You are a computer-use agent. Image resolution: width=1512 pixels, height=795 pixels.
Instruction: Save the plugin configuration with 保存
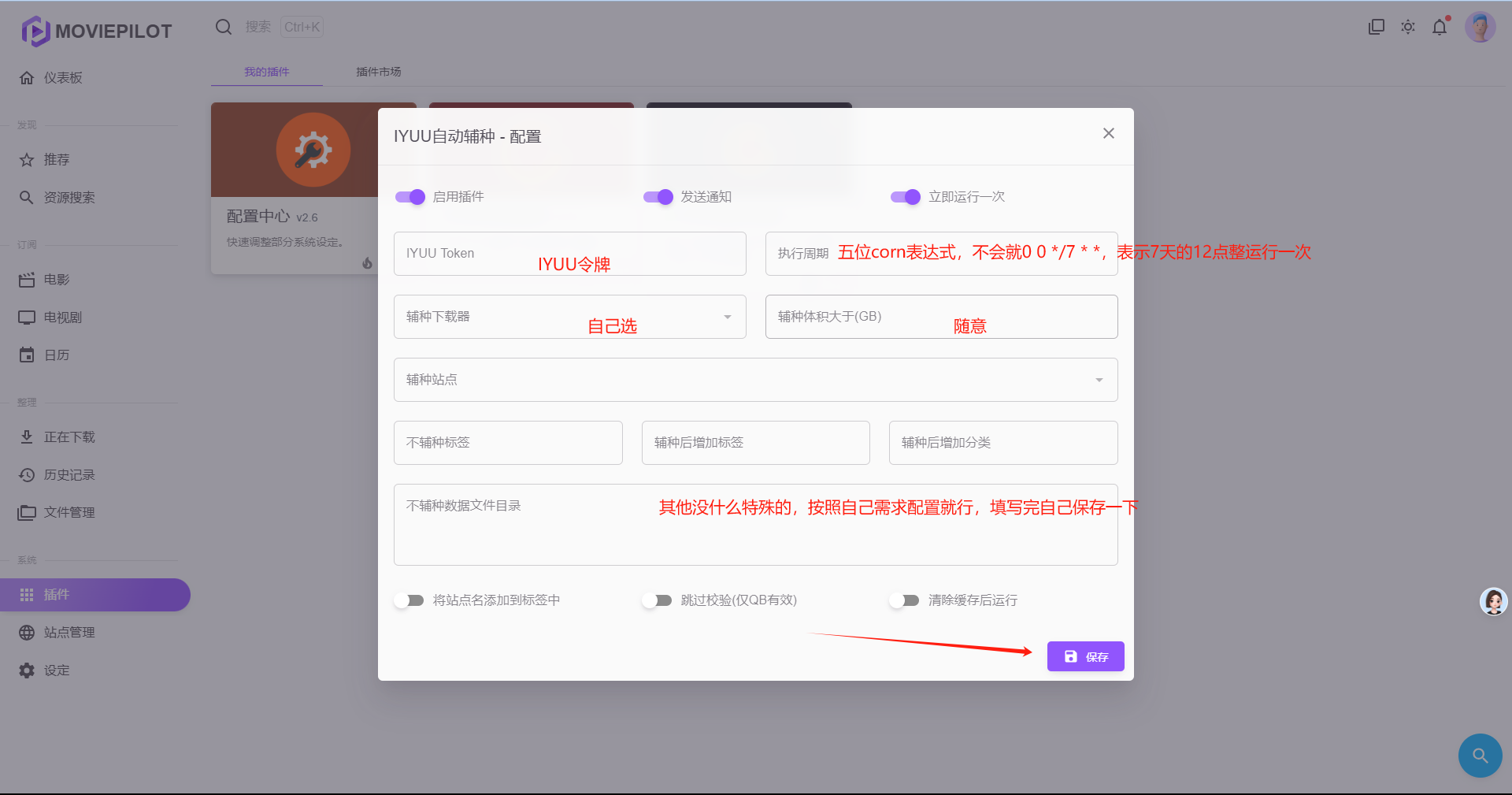tap(1085, 656)
